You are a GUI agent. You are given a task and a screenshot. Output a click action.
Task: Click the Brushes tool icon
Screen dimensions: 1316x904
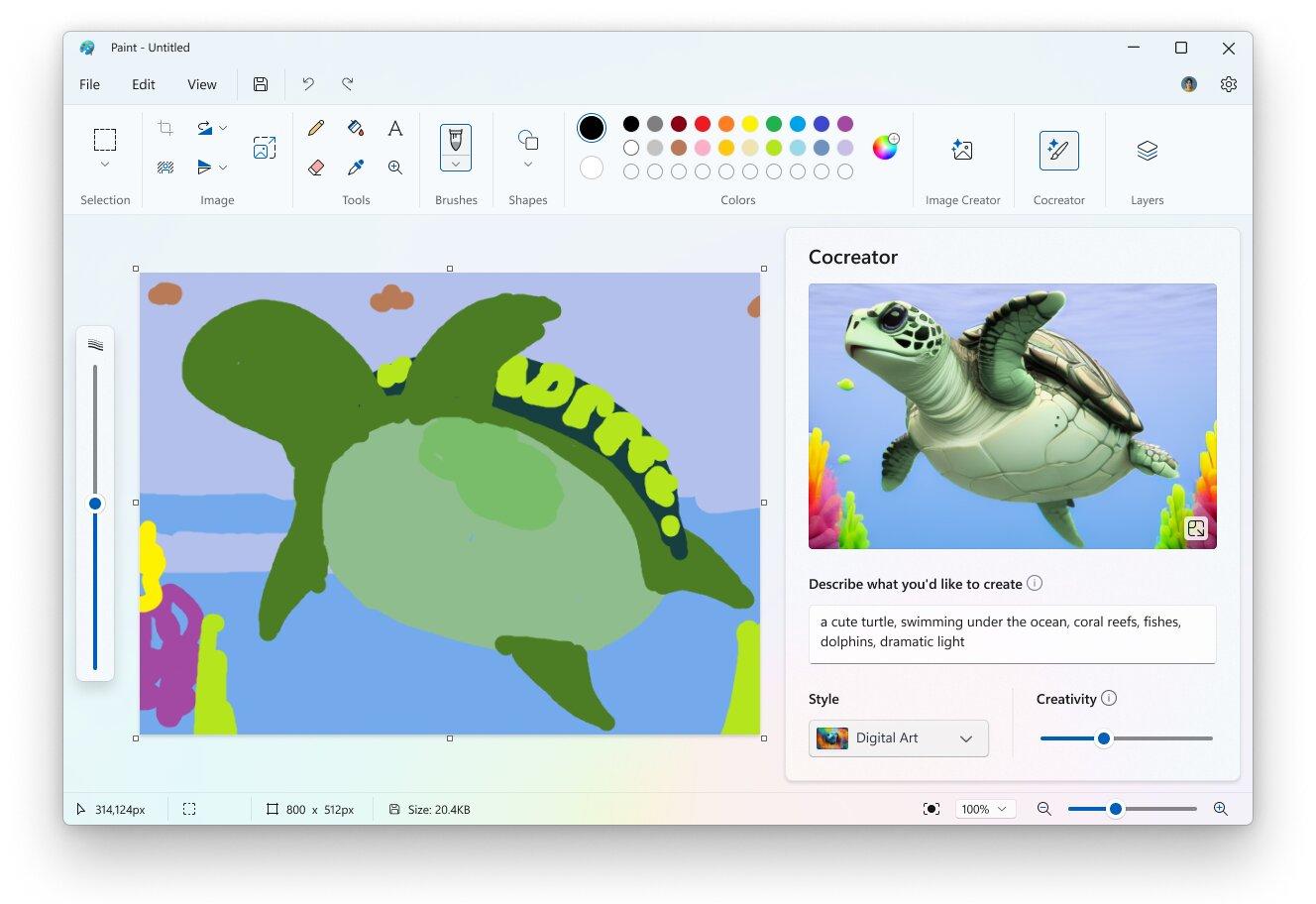456,139
